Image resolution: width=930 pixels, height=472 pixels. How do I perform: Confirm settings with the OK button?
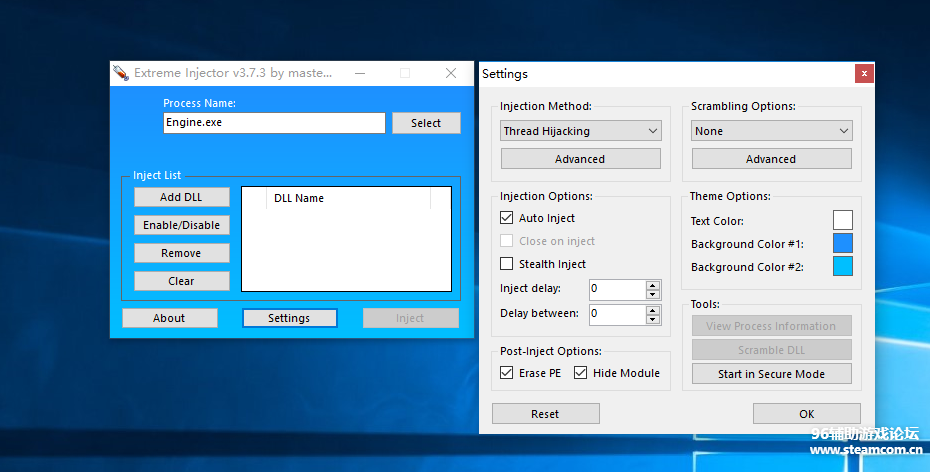807,414
